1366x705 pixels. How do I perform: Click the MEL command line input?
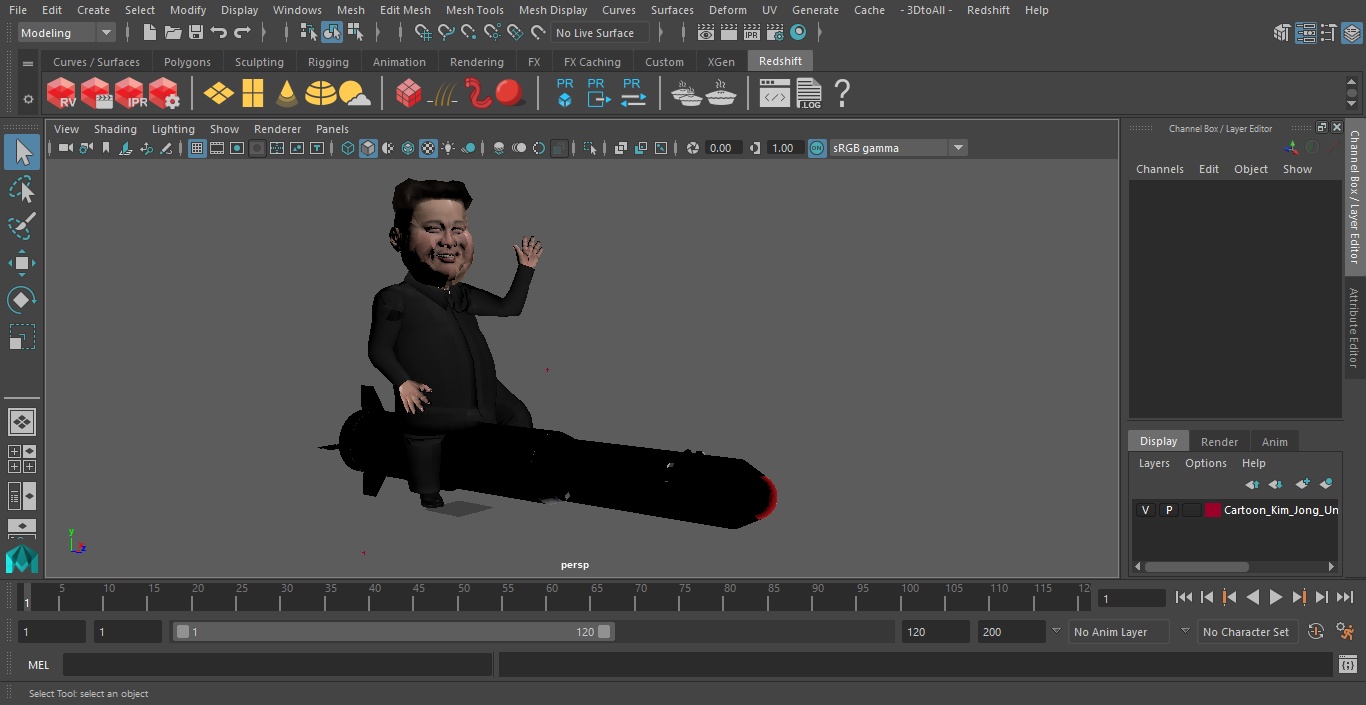tap(277, 665)
